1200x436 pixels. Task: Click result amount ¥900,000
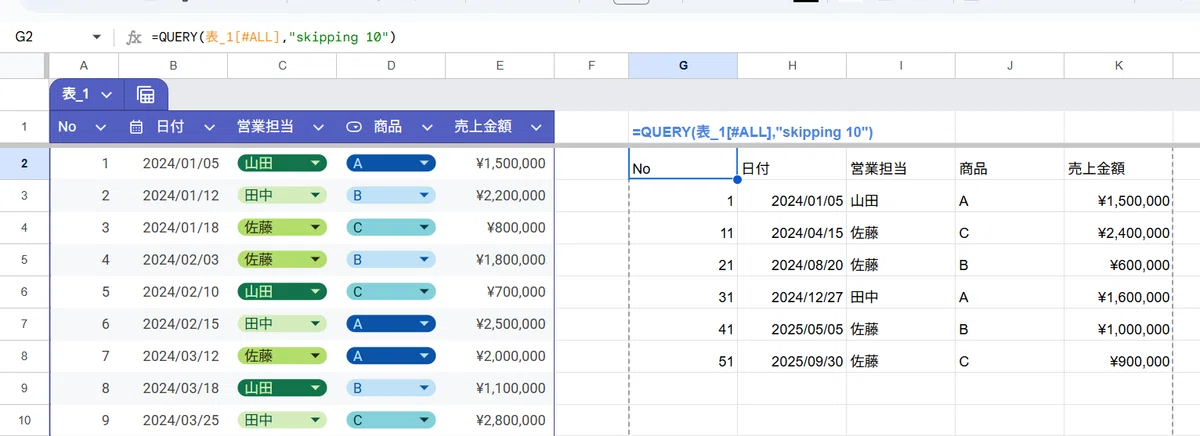[x=1138, y=362]
